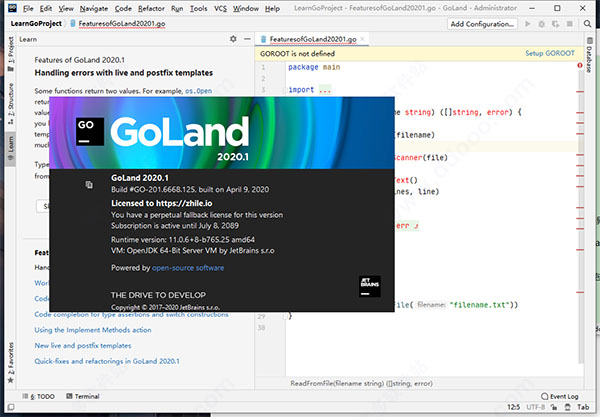
Task: Close the FeaturesofGoLand20201.go editor tab
Action: point(362,39)
